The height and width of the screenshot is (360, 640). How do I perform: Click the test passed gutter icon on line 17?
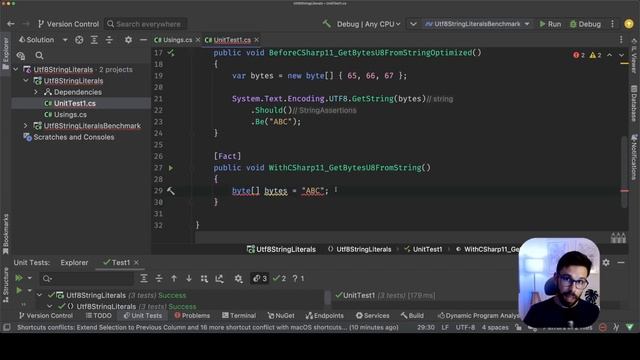171,53
